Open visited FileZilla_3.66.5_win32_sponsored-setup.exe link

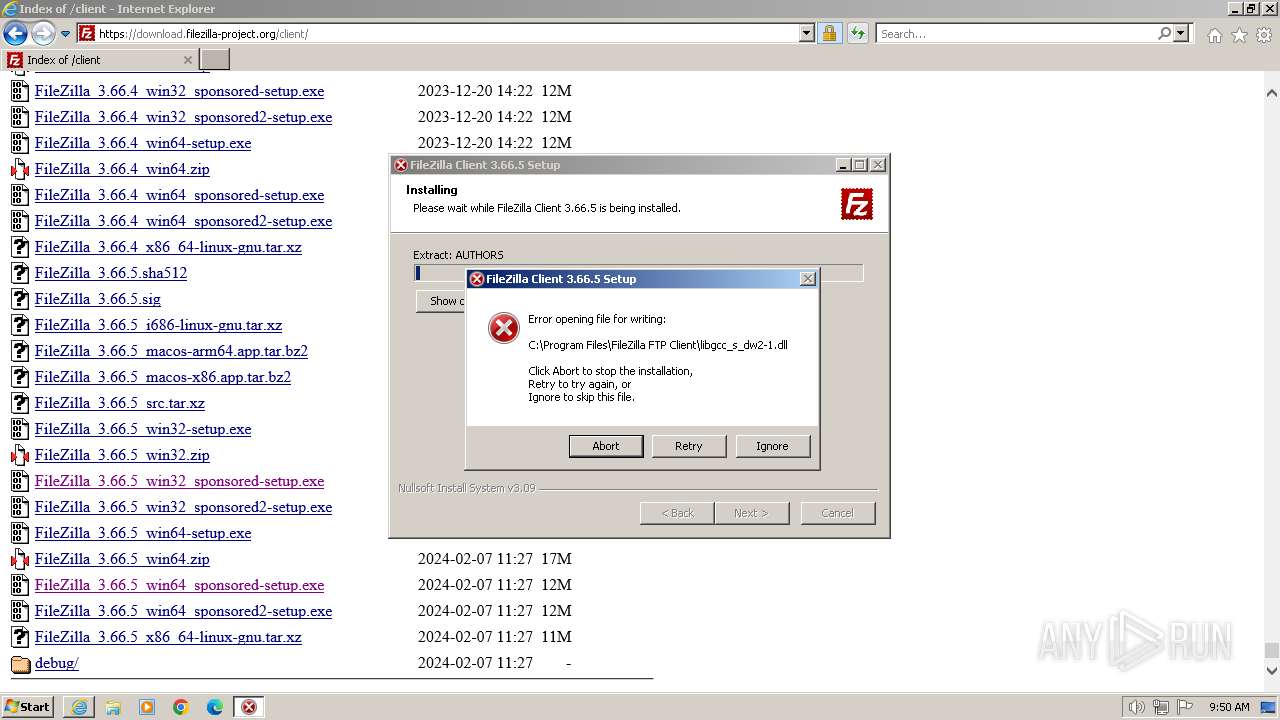tap(179, 481)
